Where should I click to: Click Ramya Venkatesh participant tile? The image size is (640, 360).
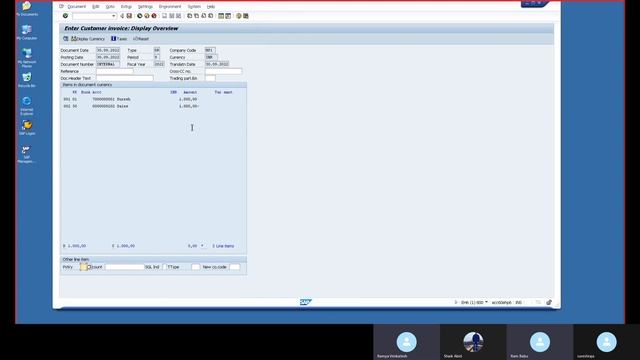[407, 342]
